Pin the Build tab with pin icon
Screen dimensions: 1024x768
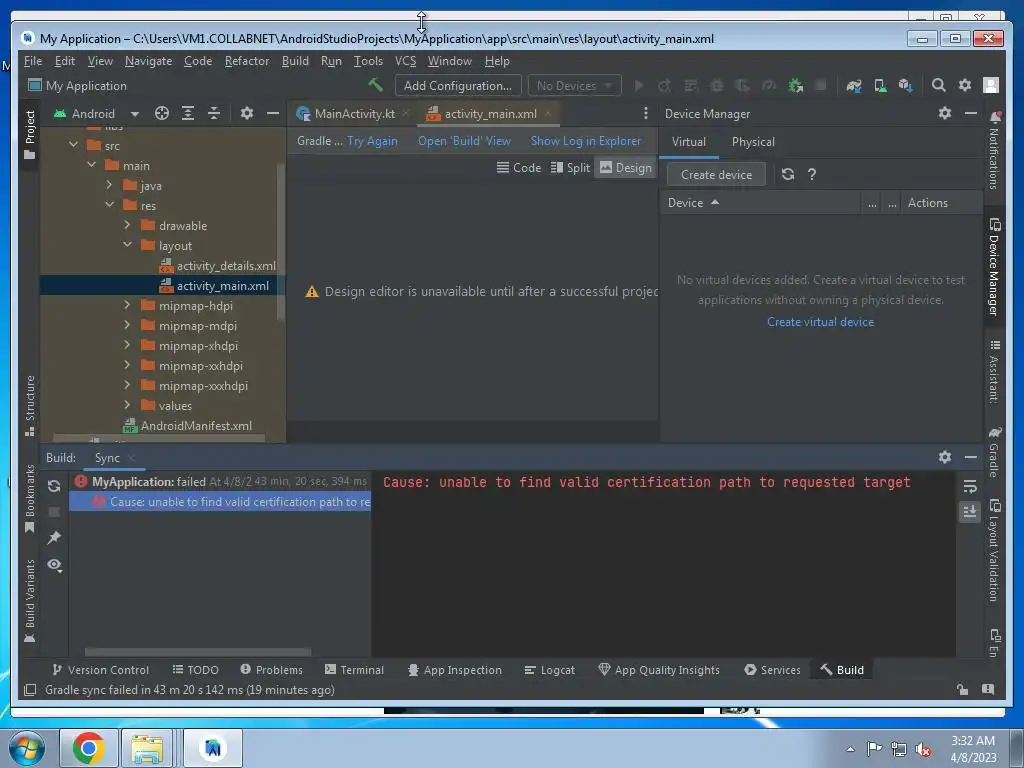54,537
